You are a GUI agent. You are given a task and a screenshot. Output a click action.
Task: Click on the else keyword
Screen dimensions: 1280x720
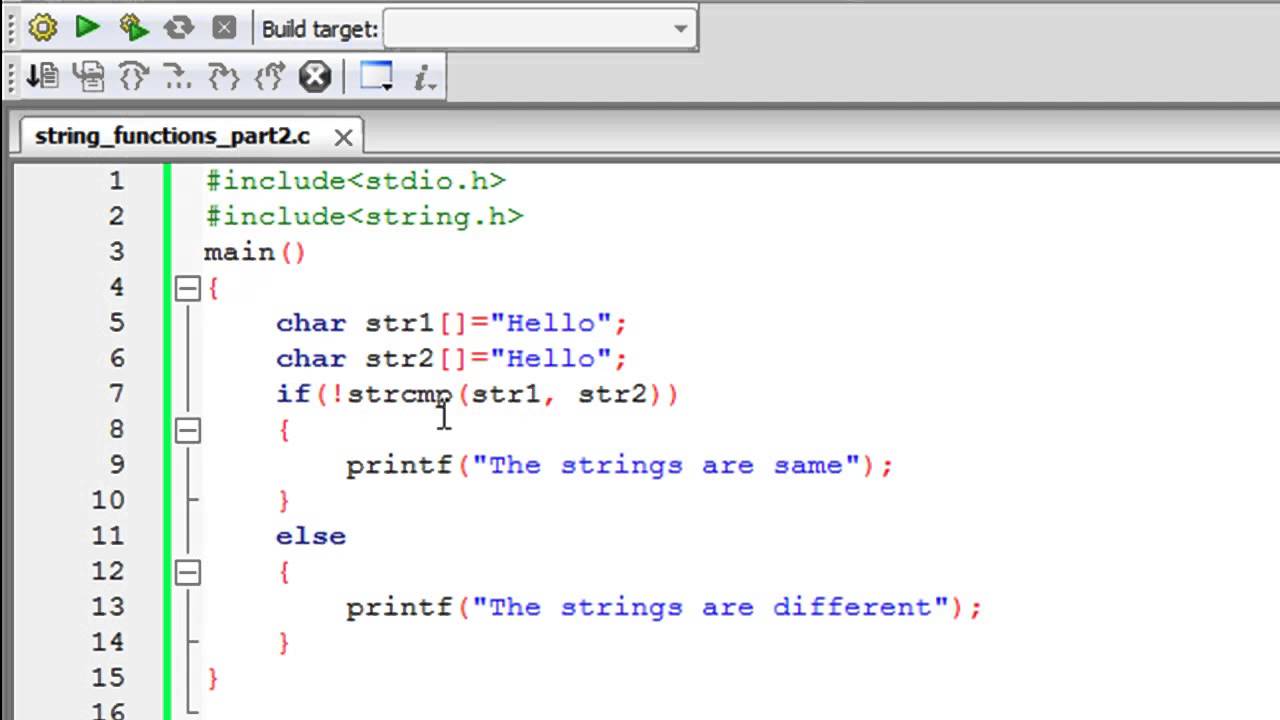[x=311, y=536]
